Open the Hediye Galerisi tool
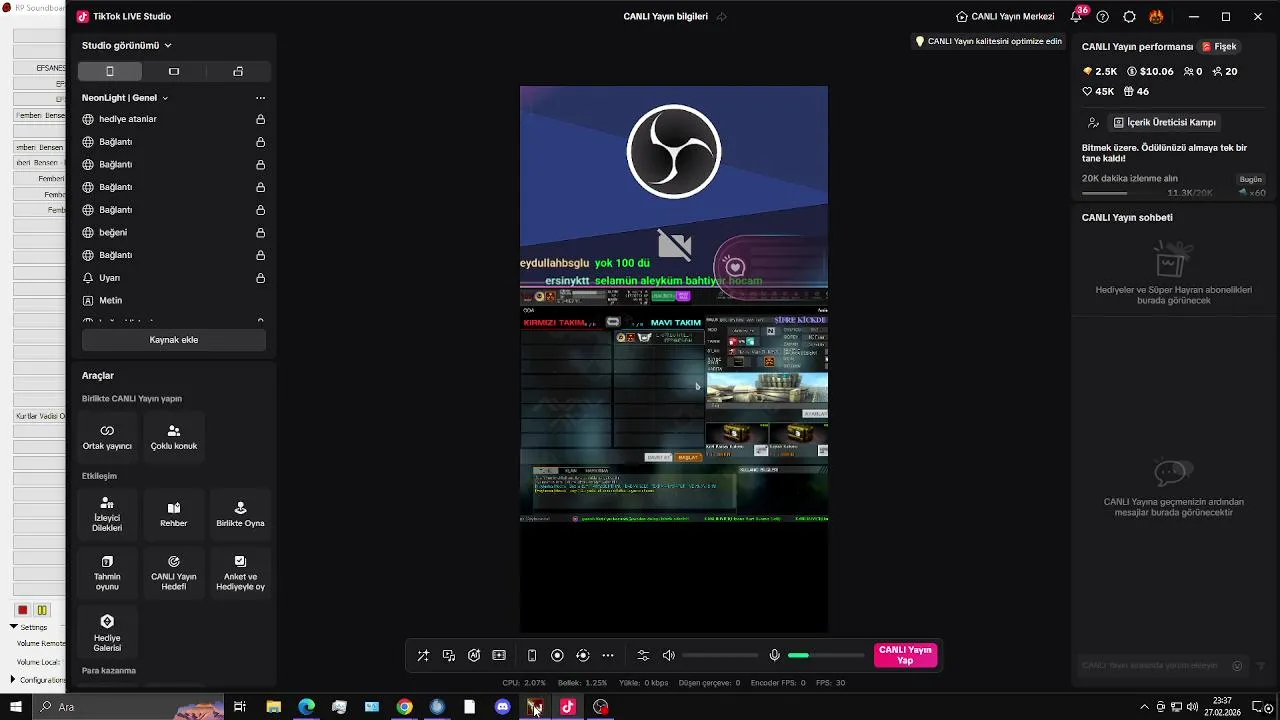 click(x=107, y=633)
